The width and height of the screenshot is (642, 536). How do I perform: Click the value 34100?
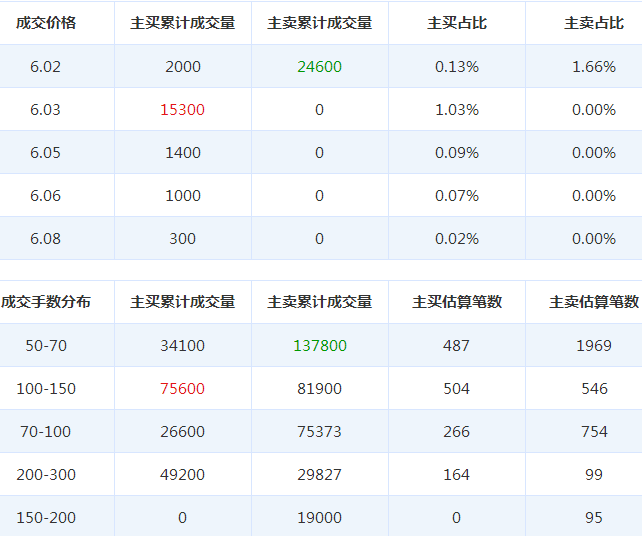click(182, 346)
